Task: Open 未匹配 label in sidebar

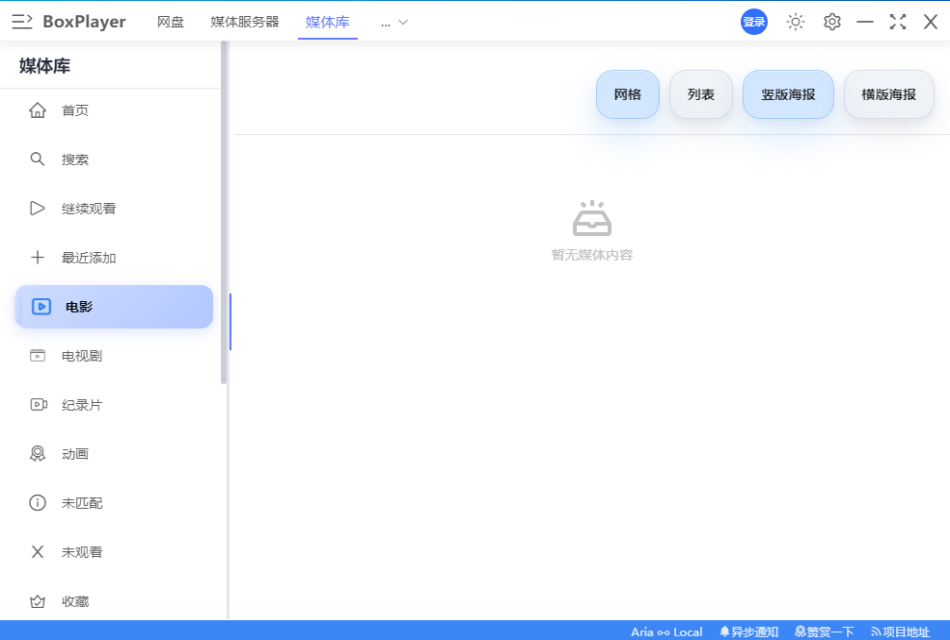Action: 82,503
